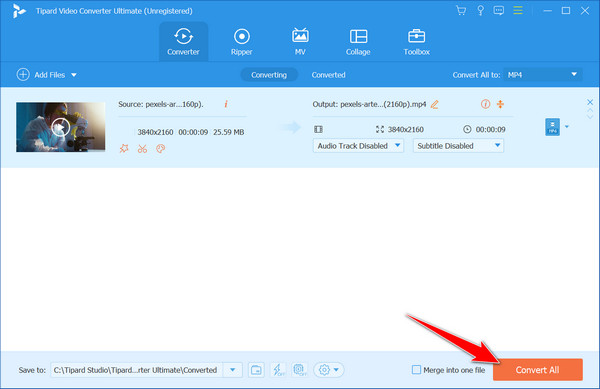Open the color palette effect editor
This screenshot has height=389, width=600.
[161, 148]
